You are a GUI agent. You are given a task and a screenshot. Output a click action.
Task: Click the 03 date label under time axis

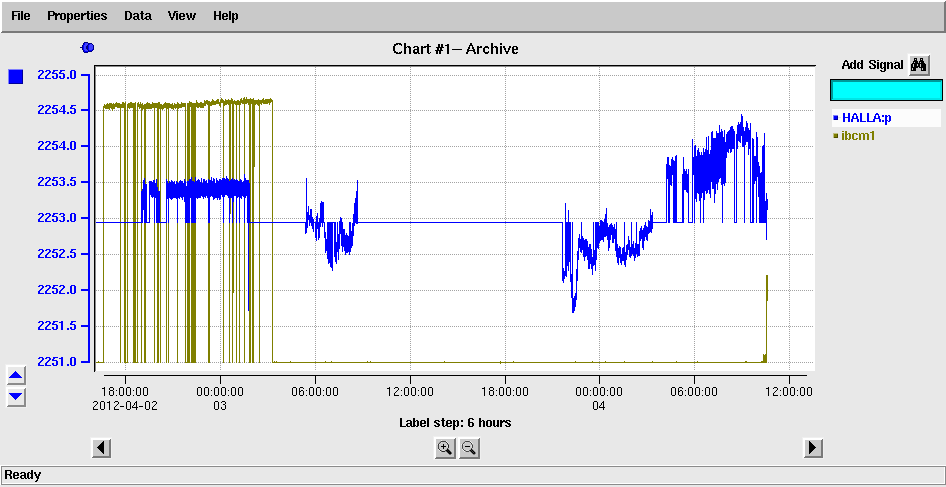pyautogui.click(x=220, y=406)
